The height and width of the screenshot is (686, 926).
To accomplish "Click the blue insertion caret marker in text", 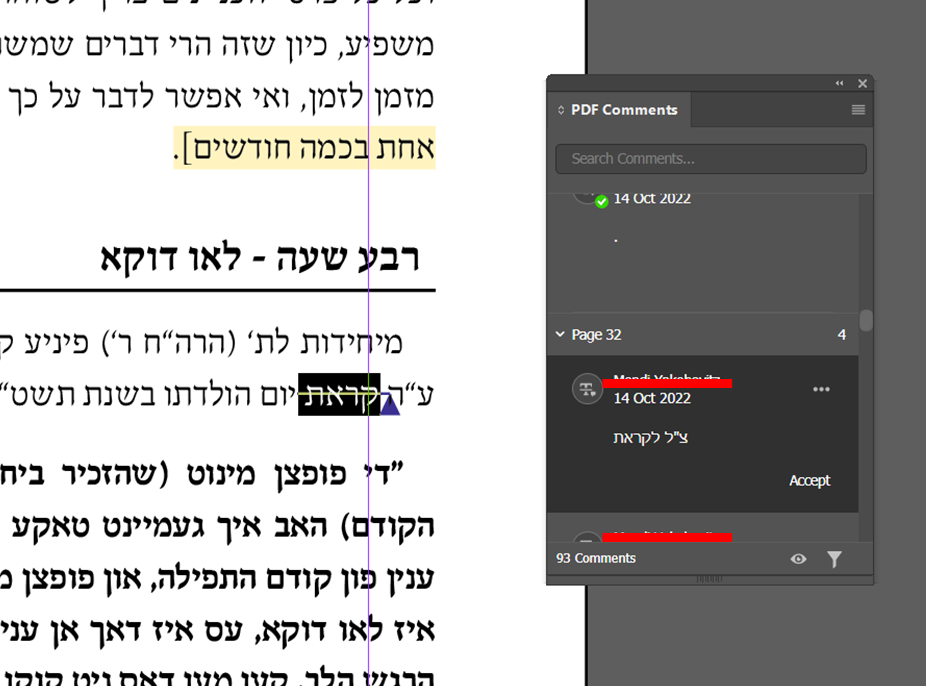I will pos(390,404).
